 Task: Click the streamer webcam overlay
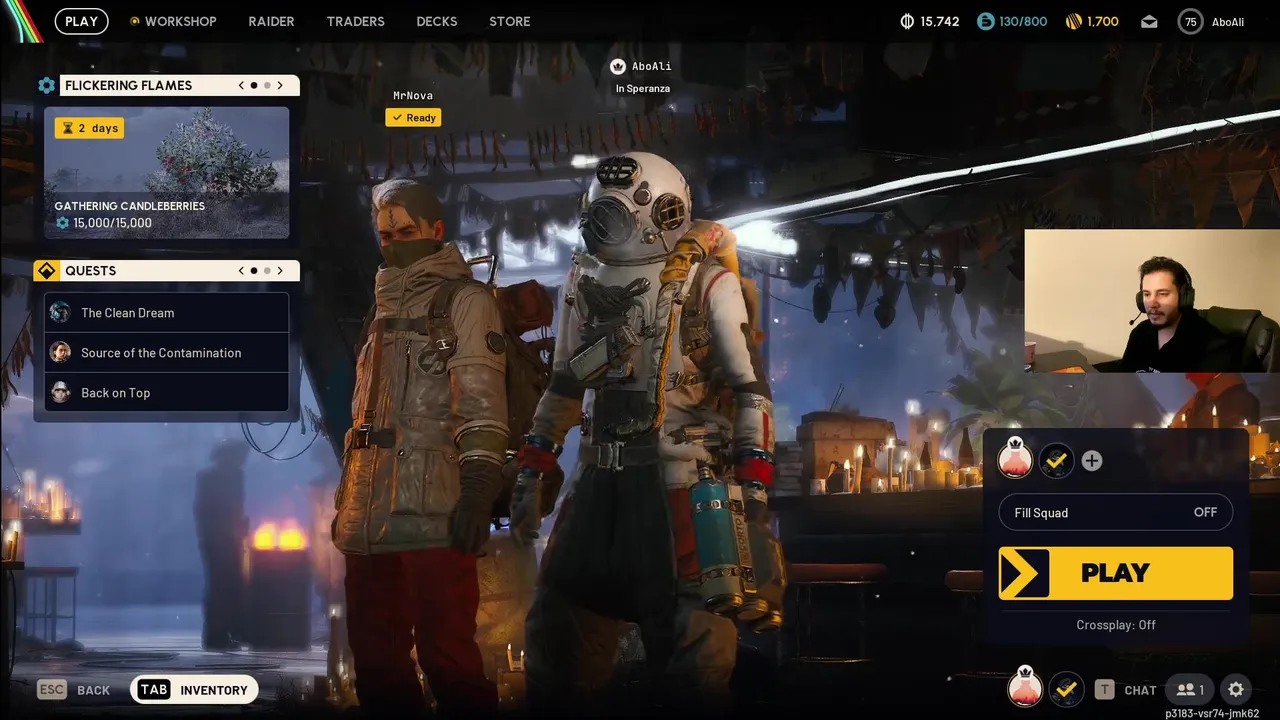(1152, 301)
